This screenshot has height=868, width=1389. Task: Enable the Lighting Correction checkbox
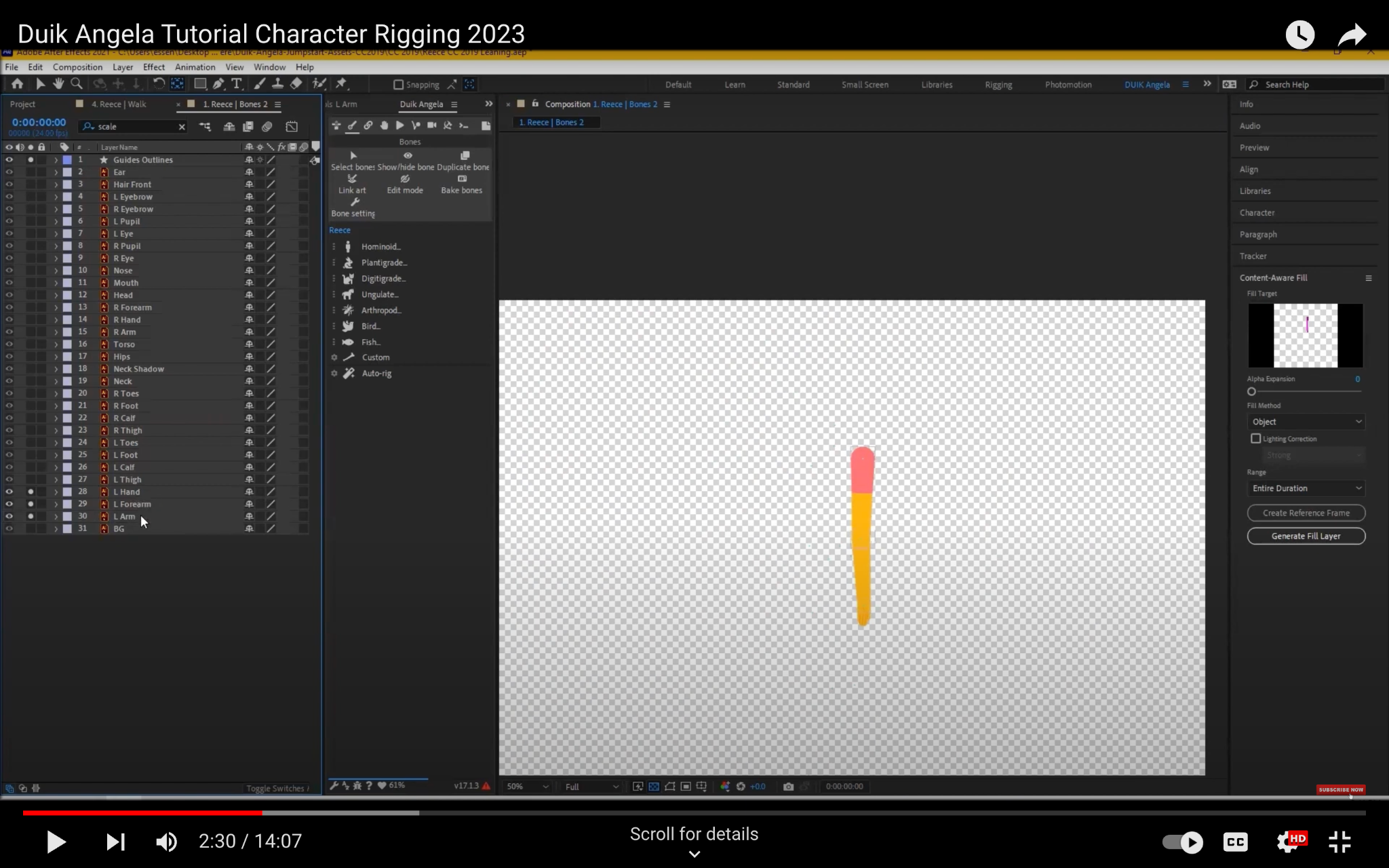pyautogui.click(x=1256, y=439)
